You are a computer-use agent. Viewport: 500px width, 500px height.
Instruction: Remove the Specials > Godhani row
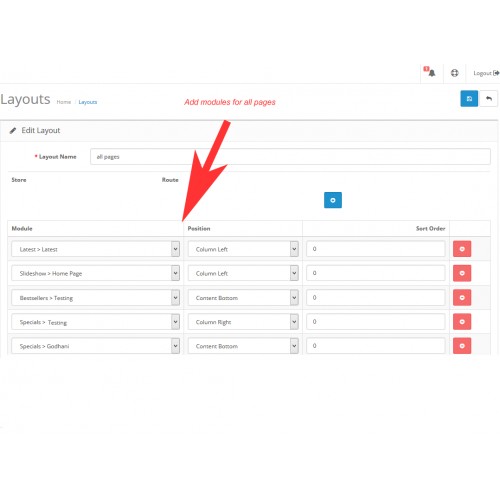[462, 346]
